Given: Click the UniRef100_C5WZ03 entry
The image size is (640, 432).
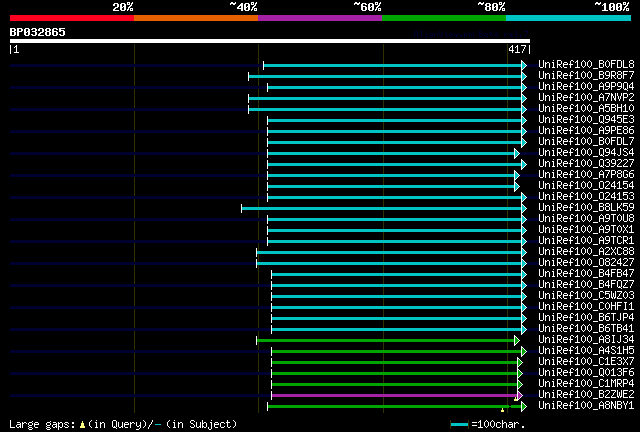Looking at the screenshot, I should click(586, 296).
